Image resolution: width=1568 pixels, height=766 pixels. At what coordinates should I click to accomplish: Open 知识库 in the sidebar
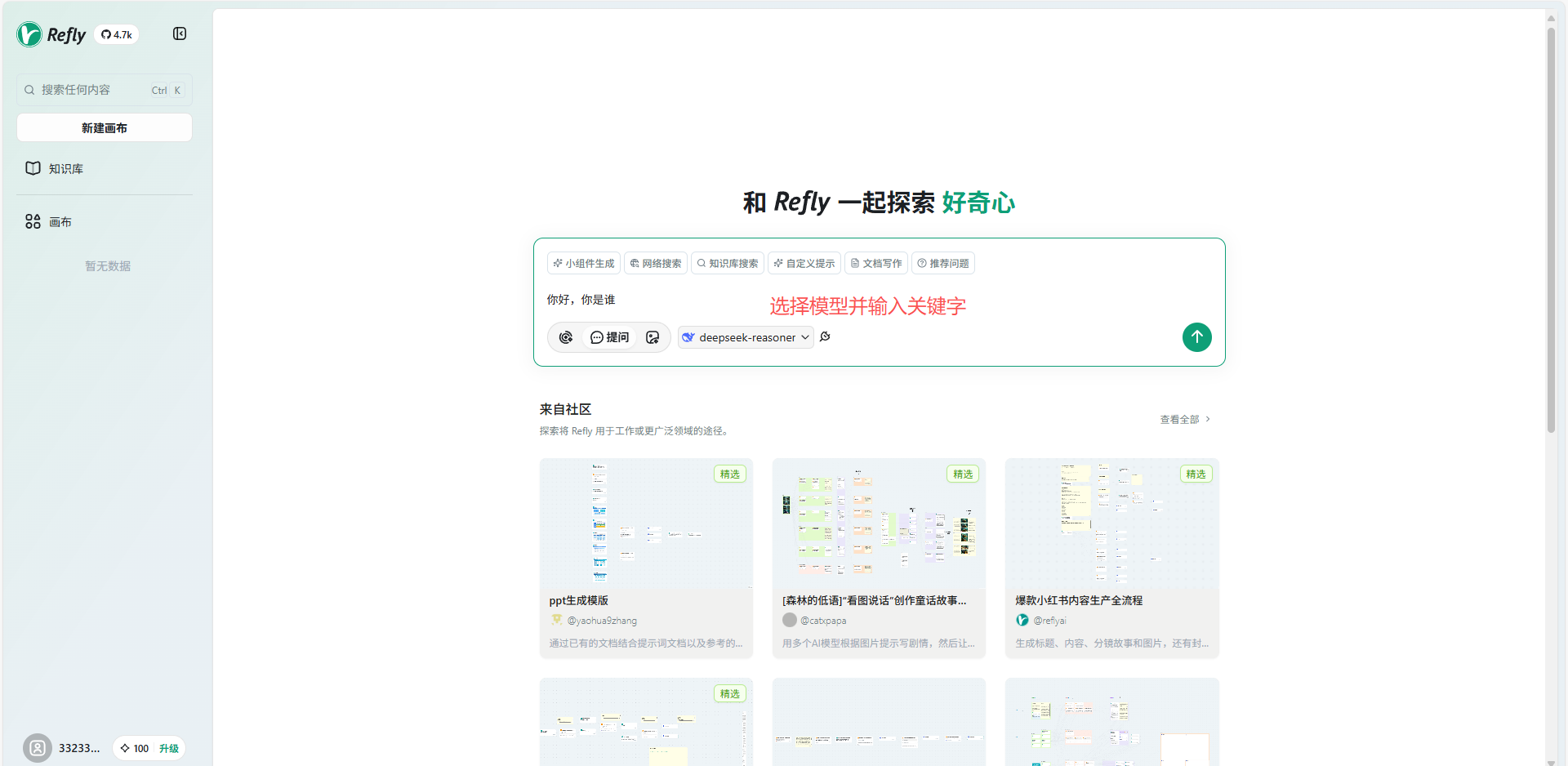coord(65,168)
